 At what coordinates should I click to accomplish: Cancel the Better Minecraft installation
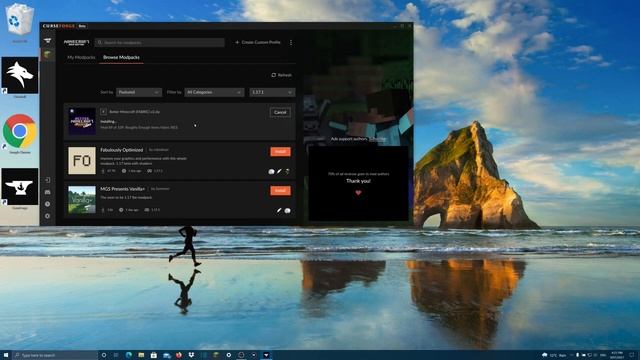pos(280,112)
